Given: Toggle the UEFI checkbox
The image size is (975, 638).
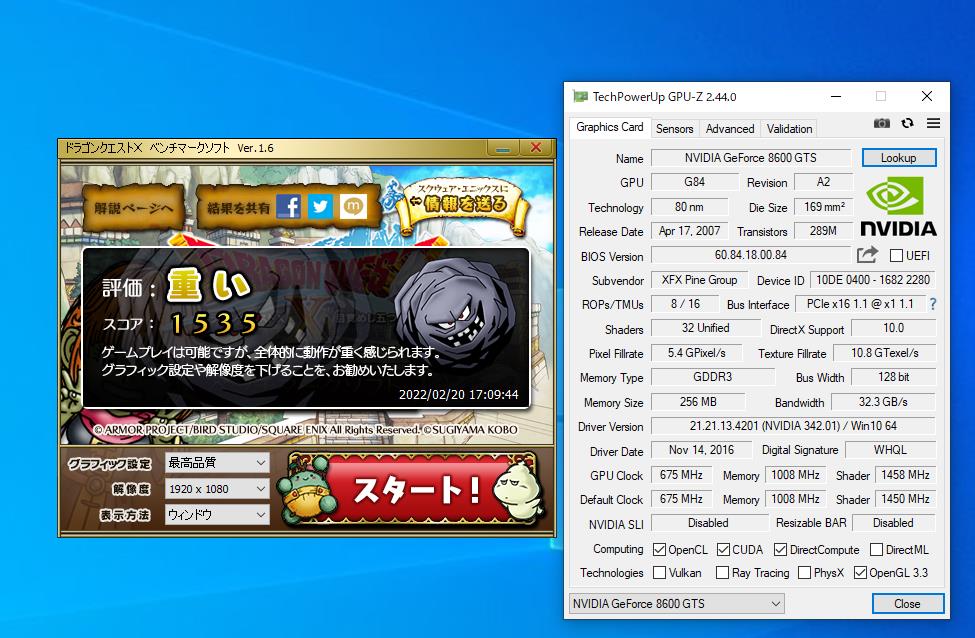Looking at the screenshot, I should pos(896,256).
